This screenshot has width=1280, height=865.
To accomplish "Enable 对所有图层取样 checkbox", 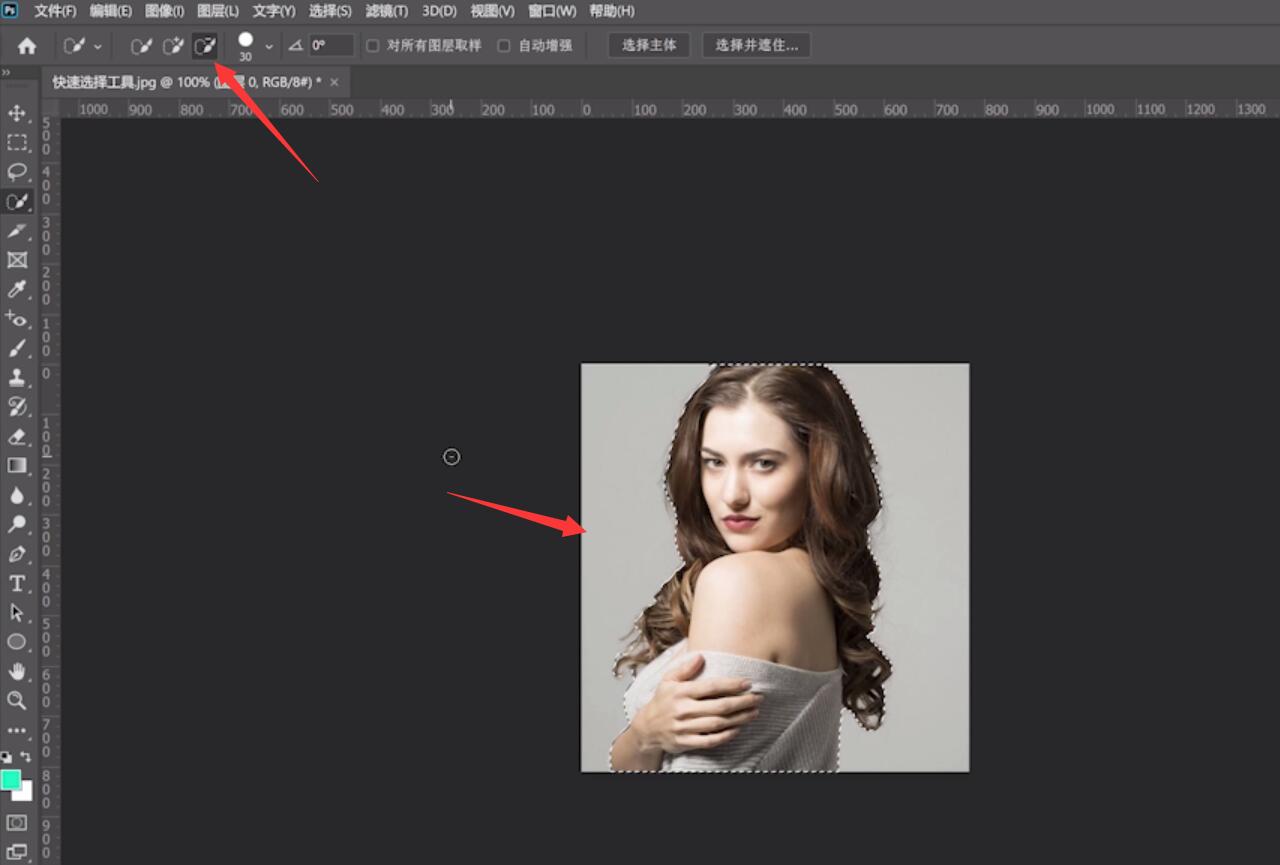I will (373, 46).
